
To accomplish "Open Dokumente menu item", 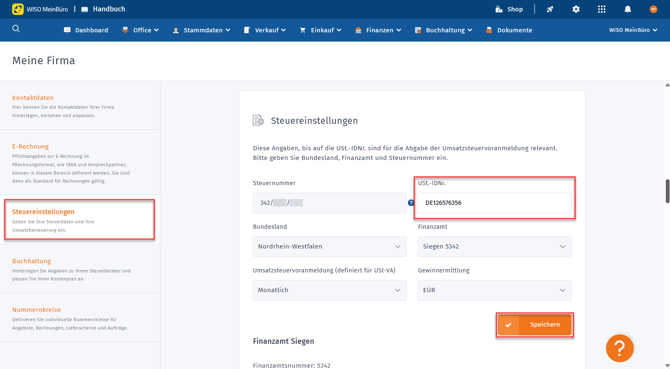I will tap(514, 30).
